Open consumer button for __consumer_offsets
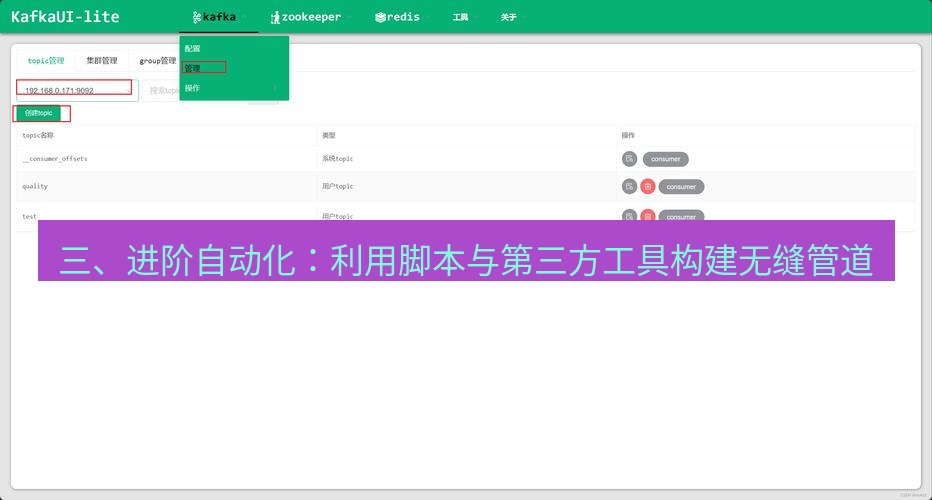Screen dimensions: 932x500 coord(666,159)
